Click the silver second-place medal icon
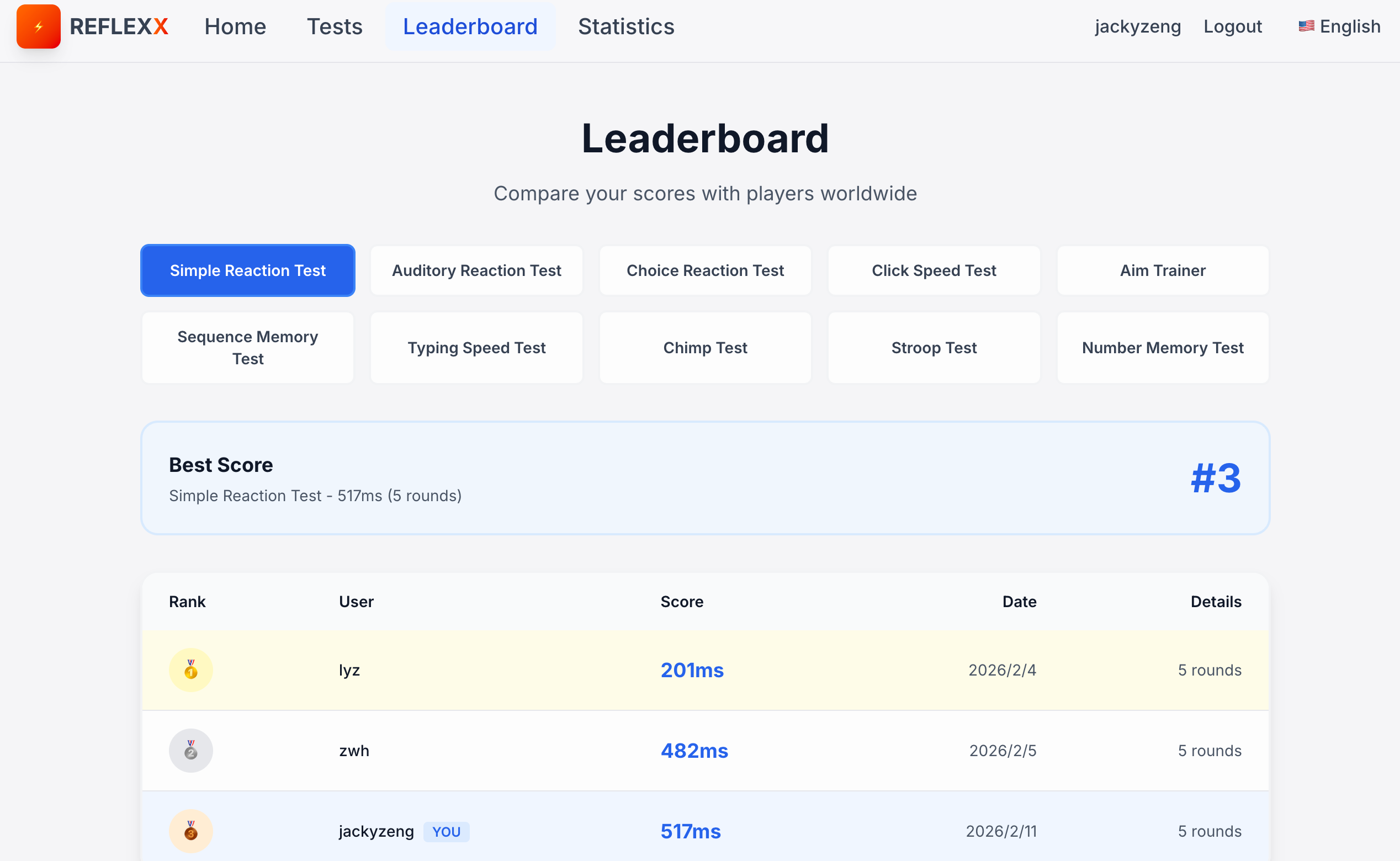1400x861 pixels. 191,751
